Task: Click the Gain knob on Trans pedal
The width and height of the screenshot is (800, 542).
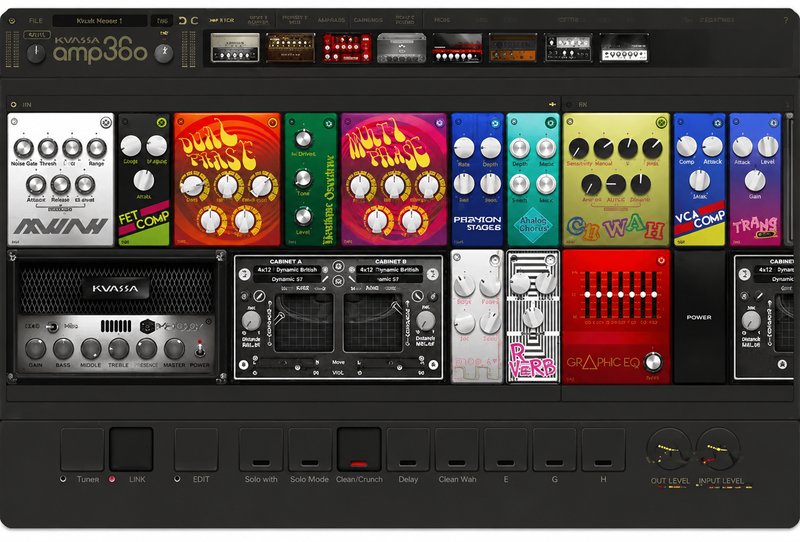Action: [755, 181]
